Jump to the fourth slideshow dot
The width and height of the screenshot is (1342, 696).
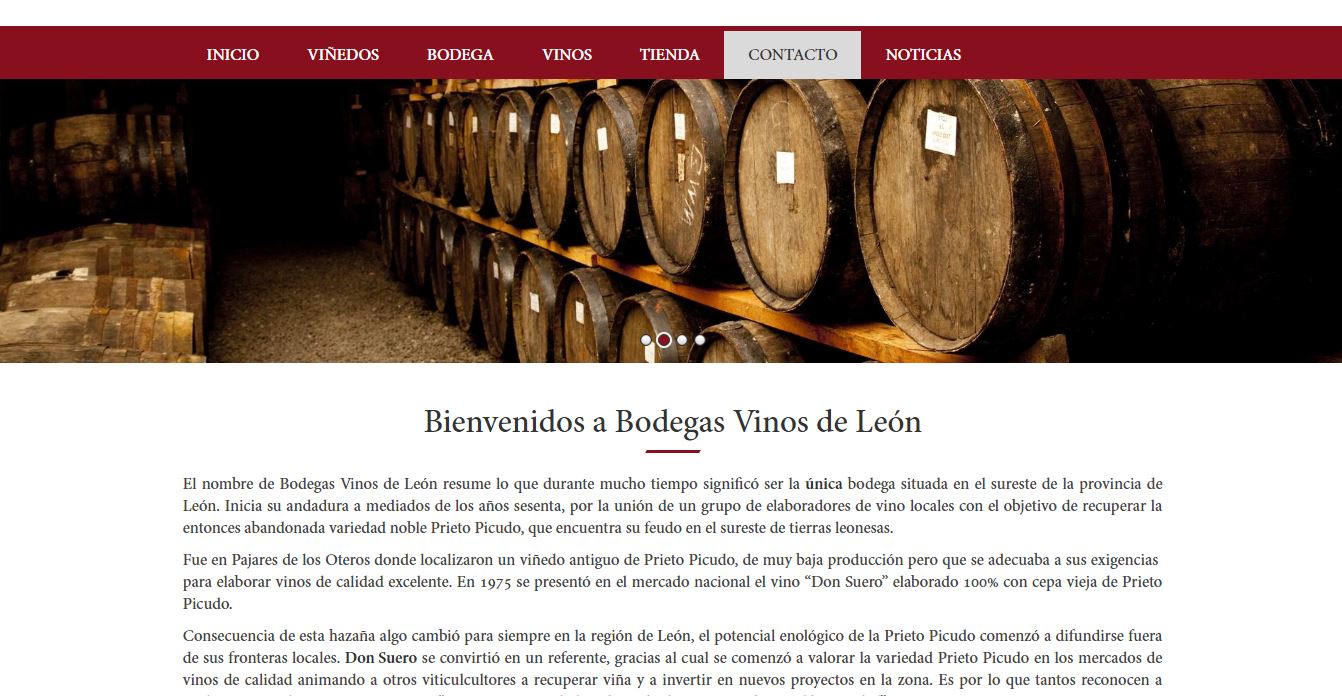pyautogui.click(x=700, y=340)
